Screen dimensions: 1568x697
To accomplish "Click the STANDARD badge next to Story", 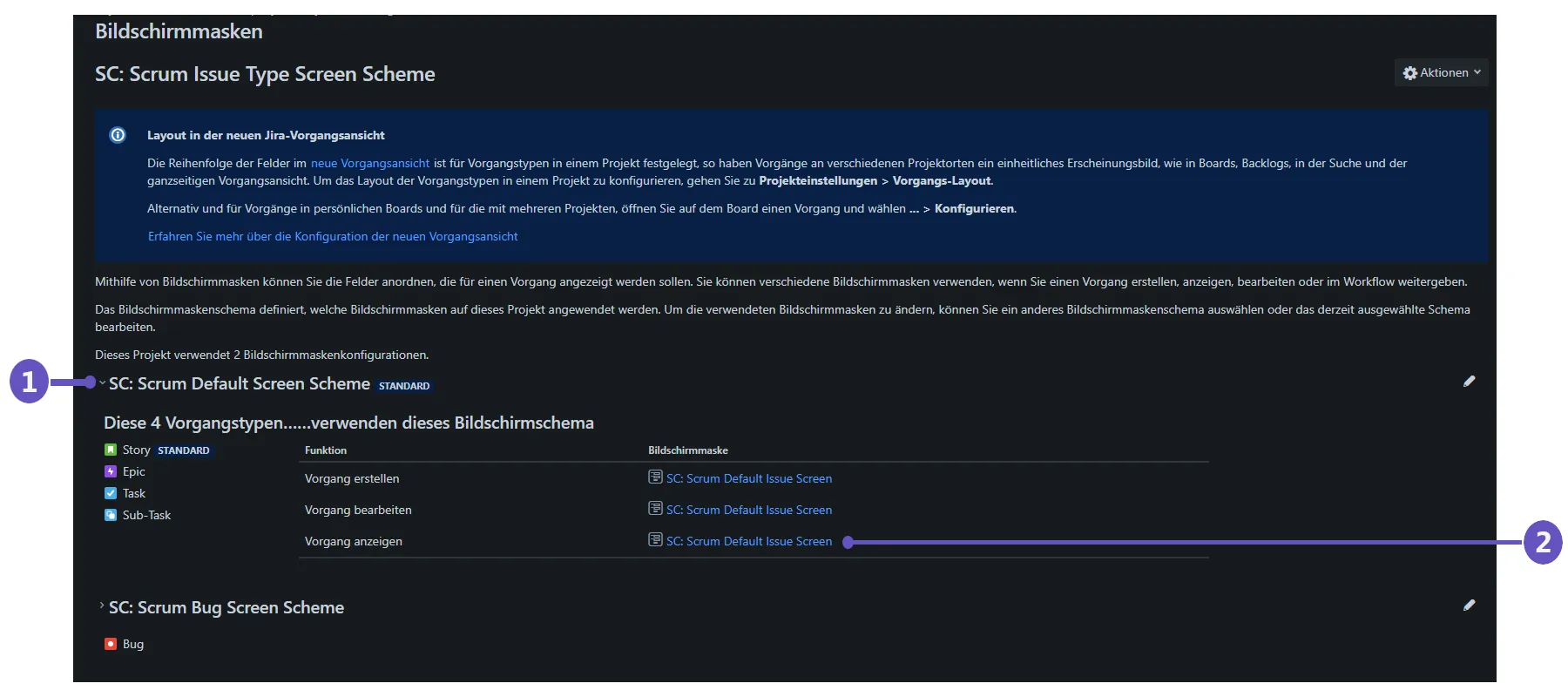I will click(x=184, y=450).
